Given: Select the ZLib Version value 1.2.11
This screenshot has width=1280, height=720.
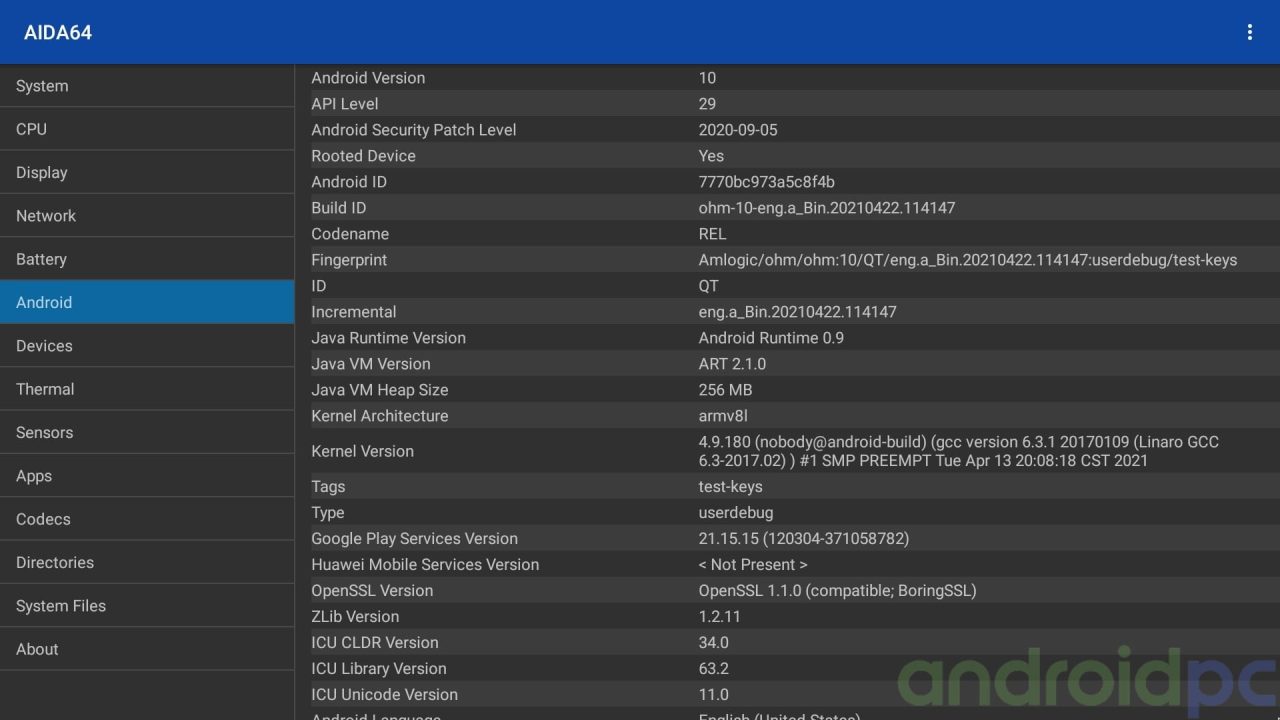Looking at the screenshot, I should [x=720, y=617].
